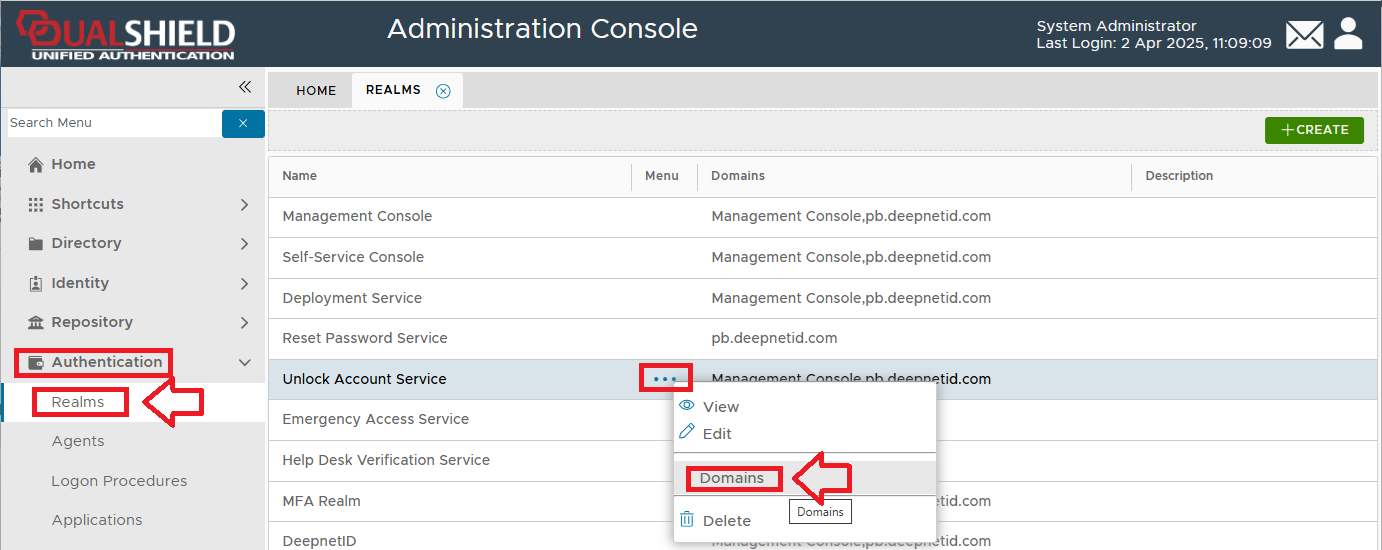Click the DualShield logo

[125, 35]
